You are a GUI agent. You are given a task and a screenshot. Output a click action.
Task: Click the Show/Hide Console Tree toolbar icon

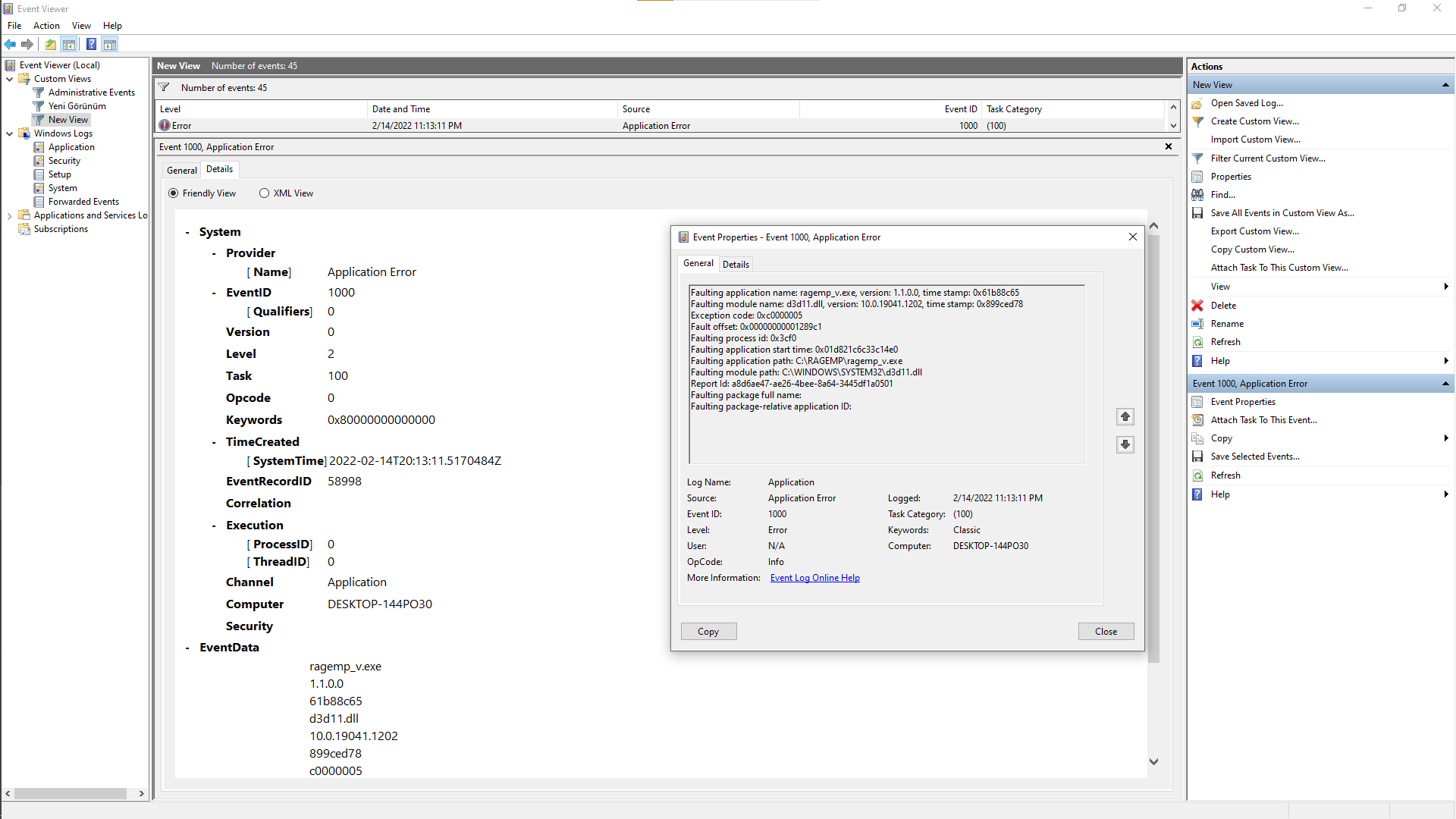click(x=69, y=44)
